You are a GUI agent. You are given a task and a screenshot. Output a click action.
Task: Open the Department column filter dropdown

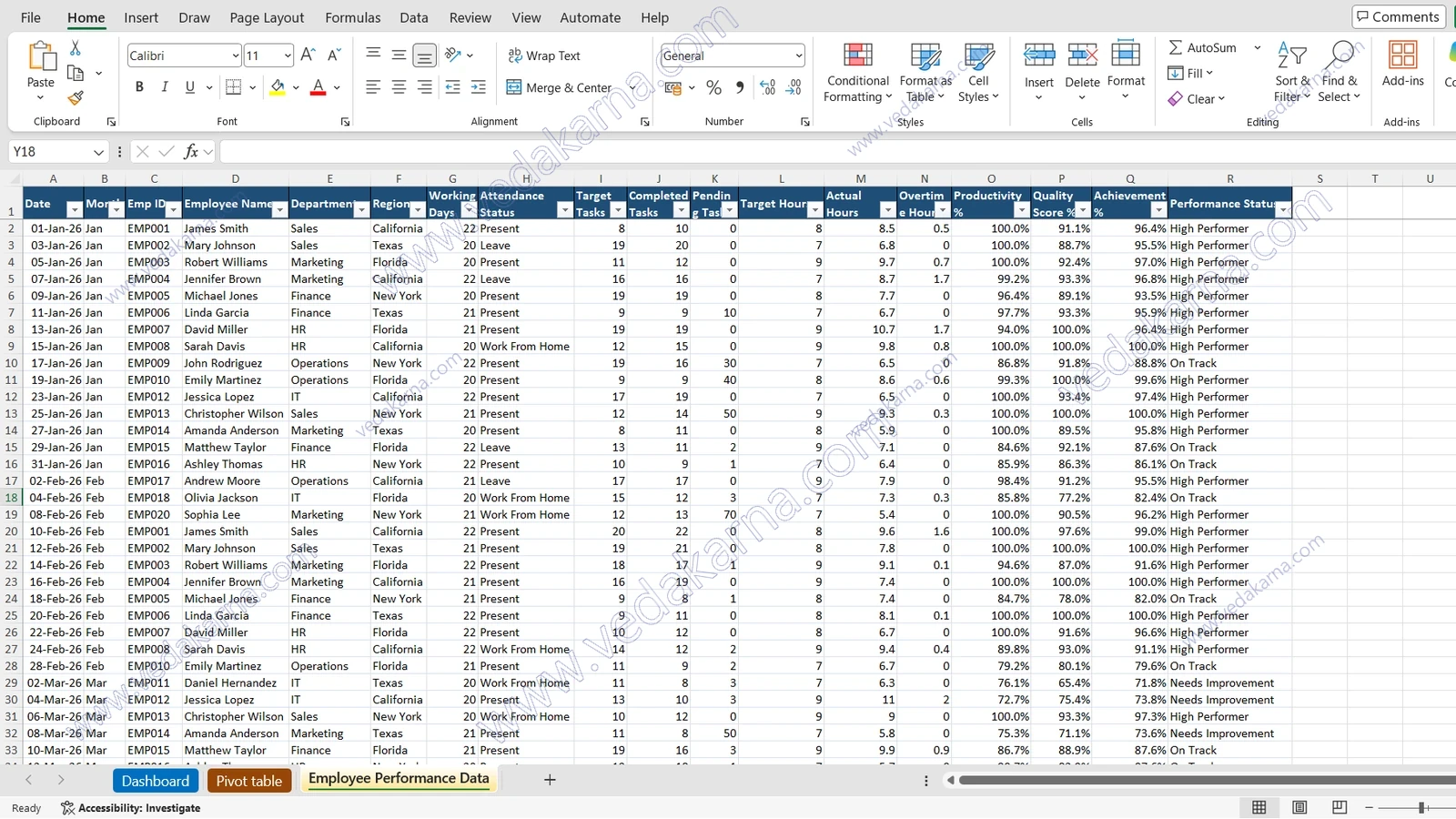click(x=361, y=210)
